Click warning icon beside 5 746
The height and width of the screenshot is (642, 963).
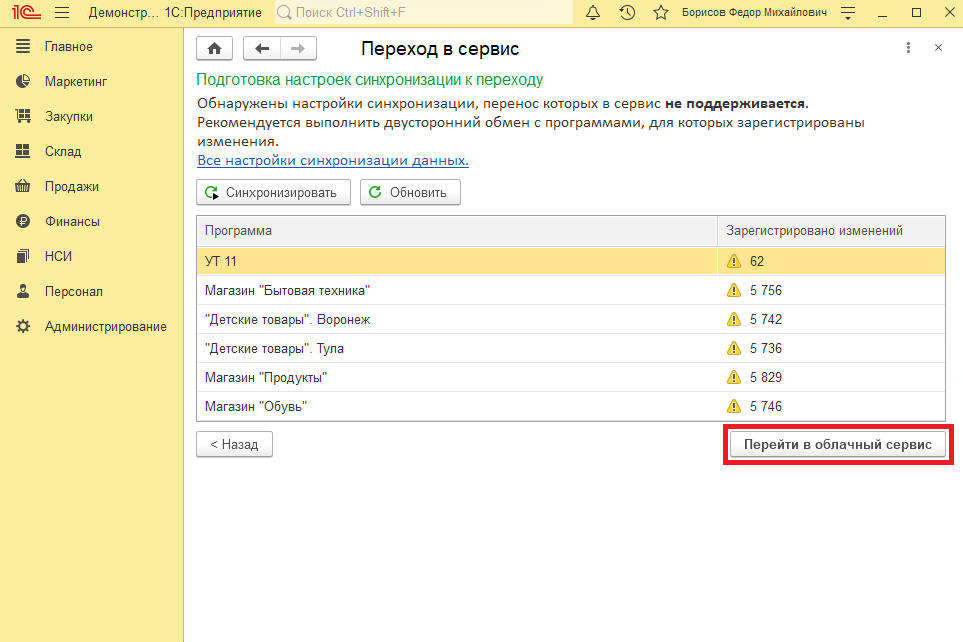point(734,406)
